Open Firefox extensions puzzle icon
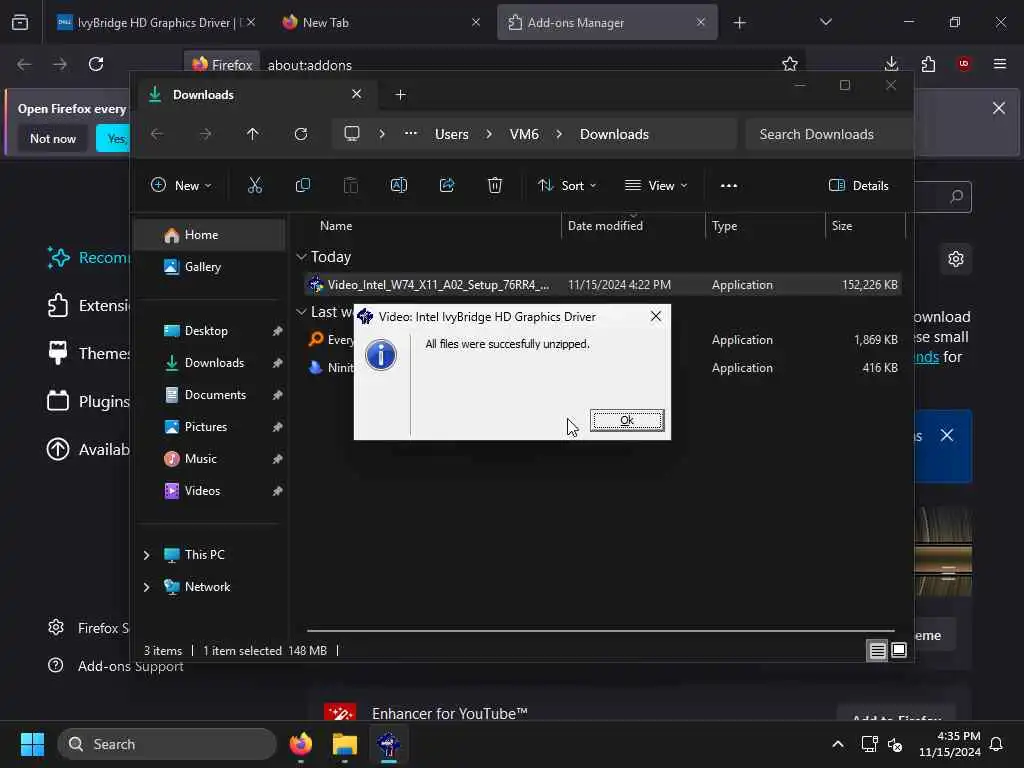 928,63
